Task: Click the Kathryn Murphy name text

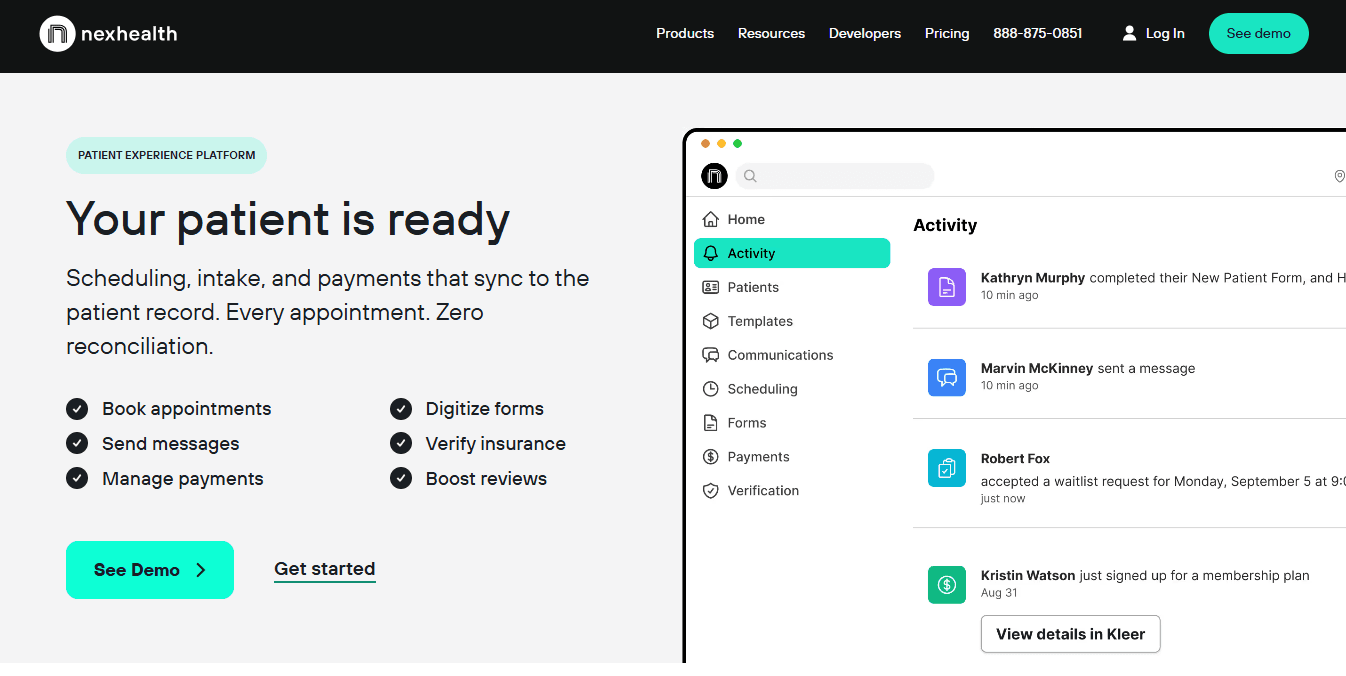Action: pos(1033,278)
